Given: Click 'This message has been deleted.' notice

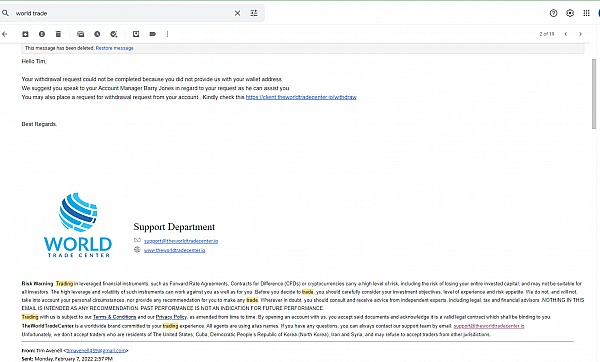Looking at the screenshot, I should (59, 48).
